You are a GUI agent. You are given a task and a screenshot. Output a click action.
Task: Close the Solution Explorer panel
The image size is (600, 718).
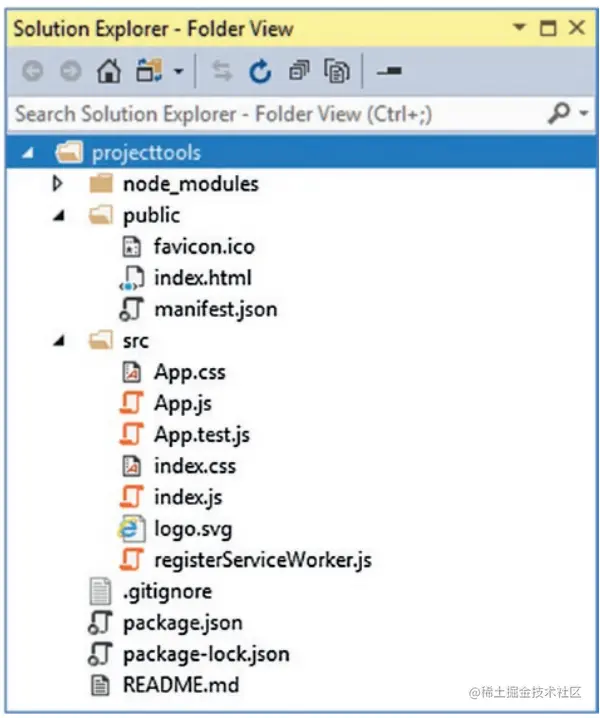(577, 27)
